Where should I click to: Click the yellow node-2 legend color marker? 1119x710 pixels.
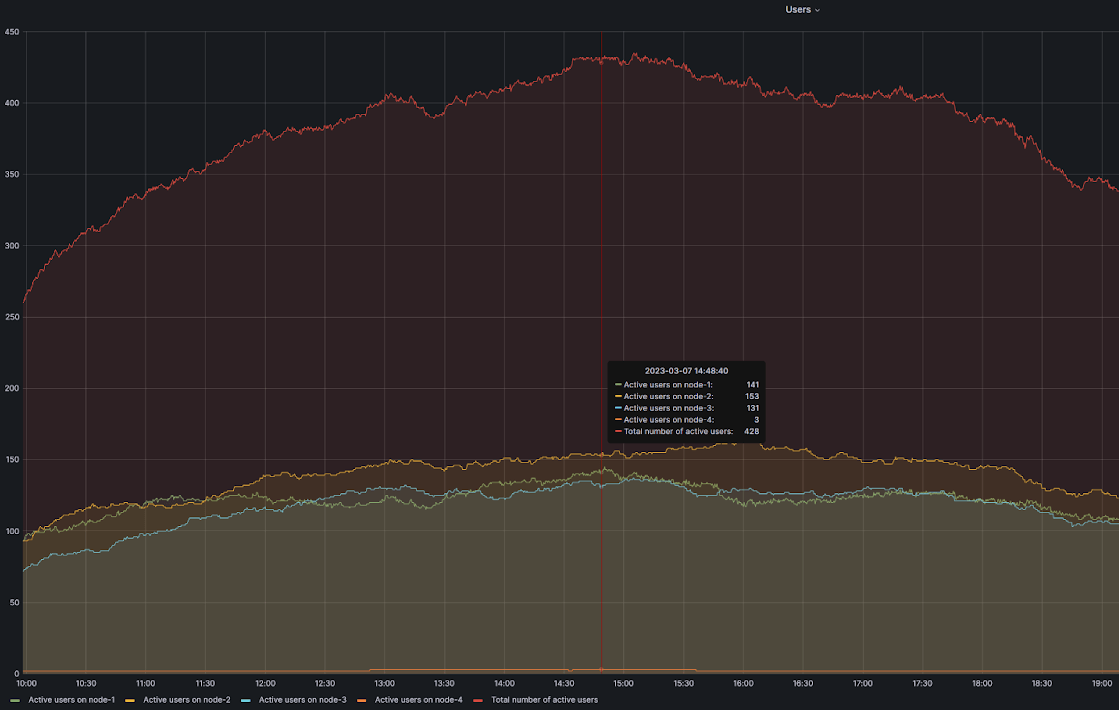pyautogui.click(x=132, y=700)
